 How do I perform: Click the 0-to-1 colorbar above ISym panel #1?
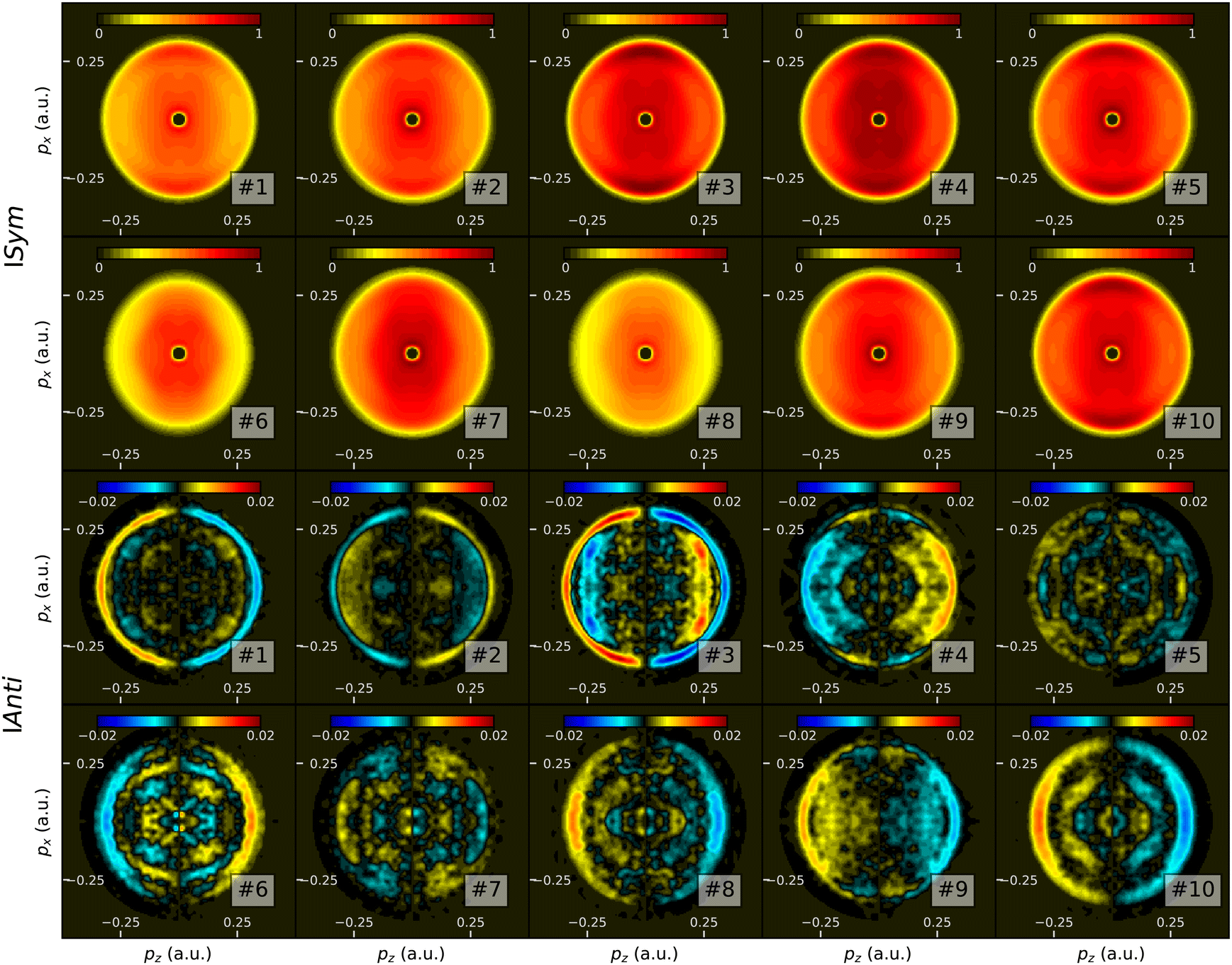pyautogui.click(x=179, y=19)
